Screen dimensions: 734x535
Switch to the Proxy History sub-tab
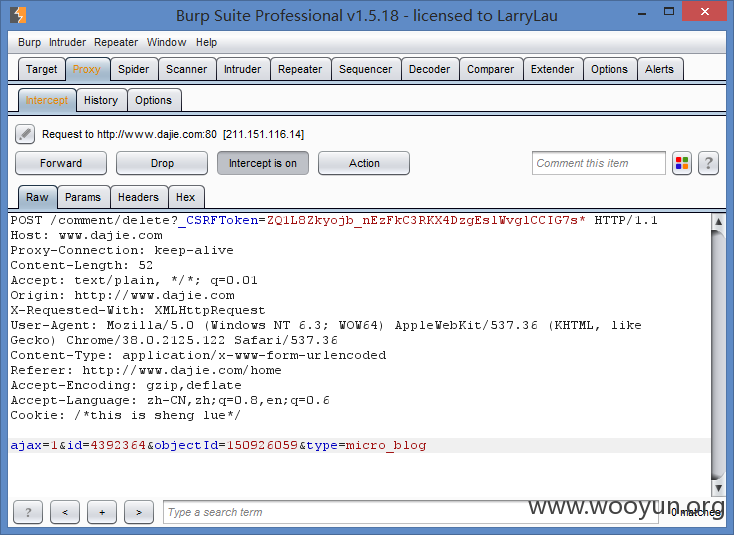coord(101,100)
